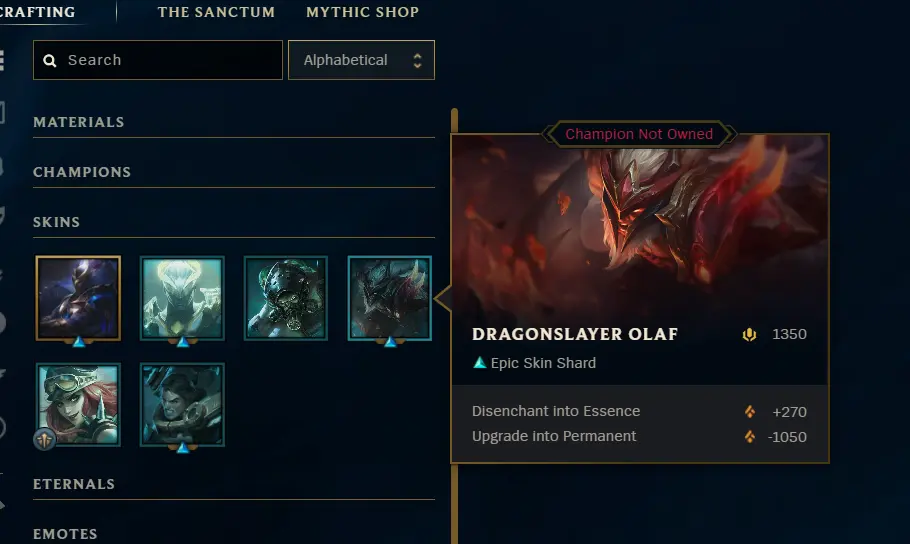This screenshot has width=910, height=544.
Task: Click the blue gem marker under gold-framed skin
Action: (x=79, y=342)
